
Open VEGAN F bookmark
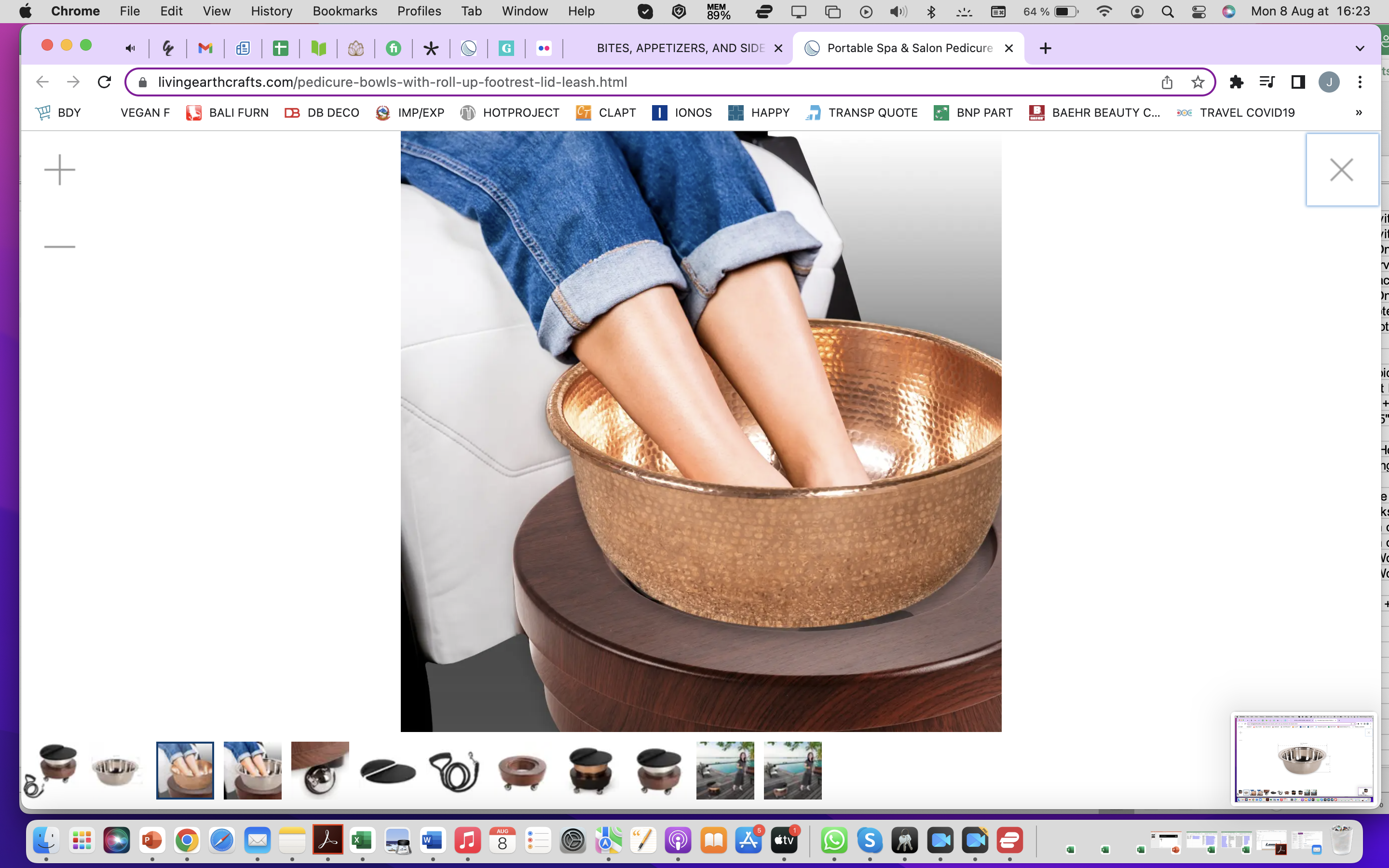145,112
